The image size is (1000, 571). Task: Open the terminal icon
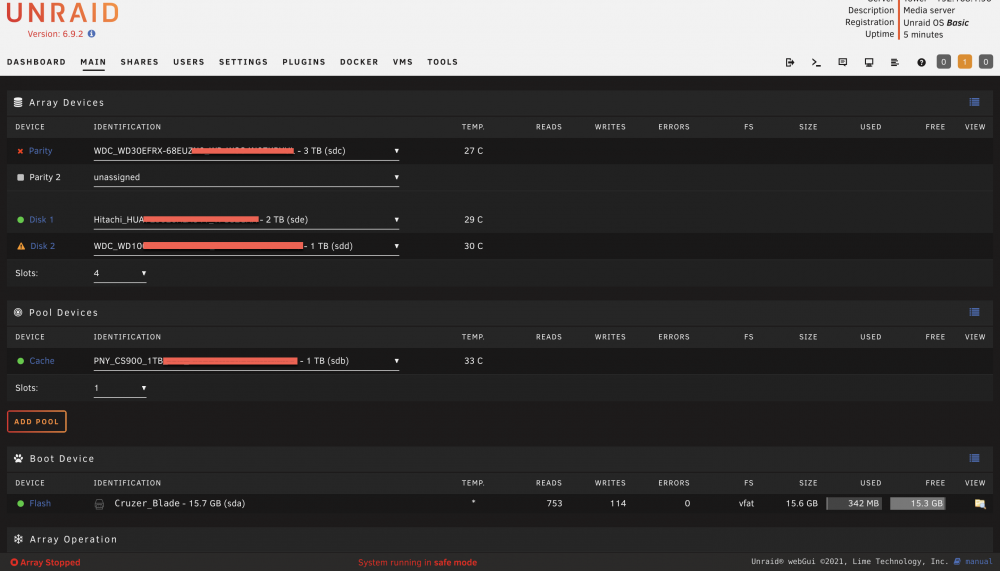816,62
